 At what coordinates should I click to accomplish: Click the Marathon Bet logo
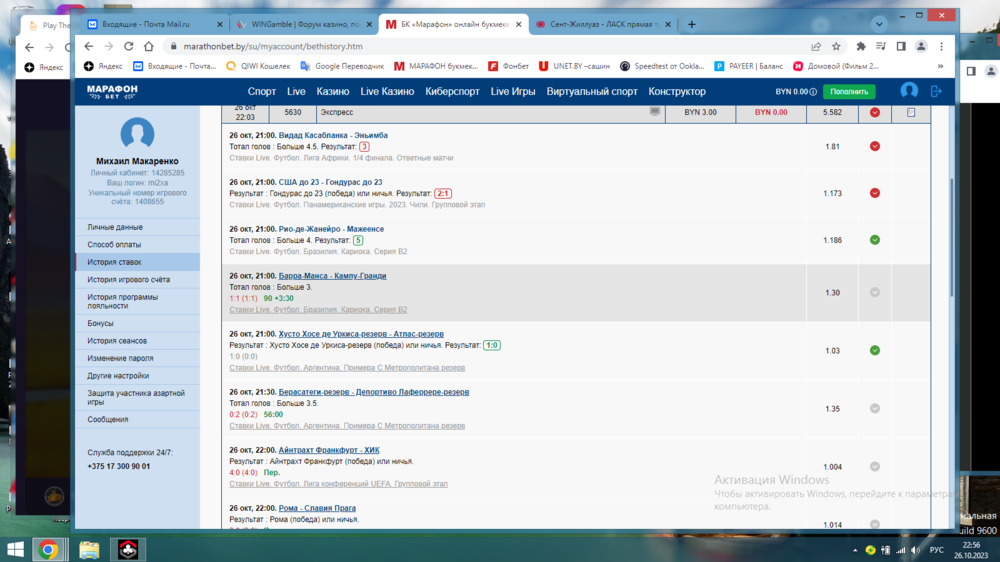(112, 91)
